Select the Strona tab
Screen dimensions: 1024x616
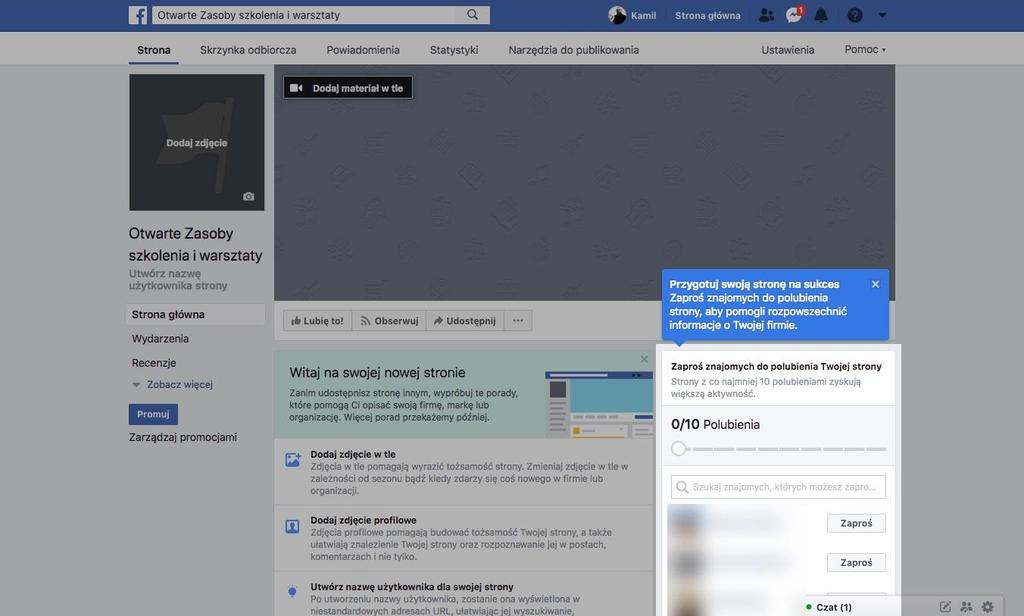(153, 50)
